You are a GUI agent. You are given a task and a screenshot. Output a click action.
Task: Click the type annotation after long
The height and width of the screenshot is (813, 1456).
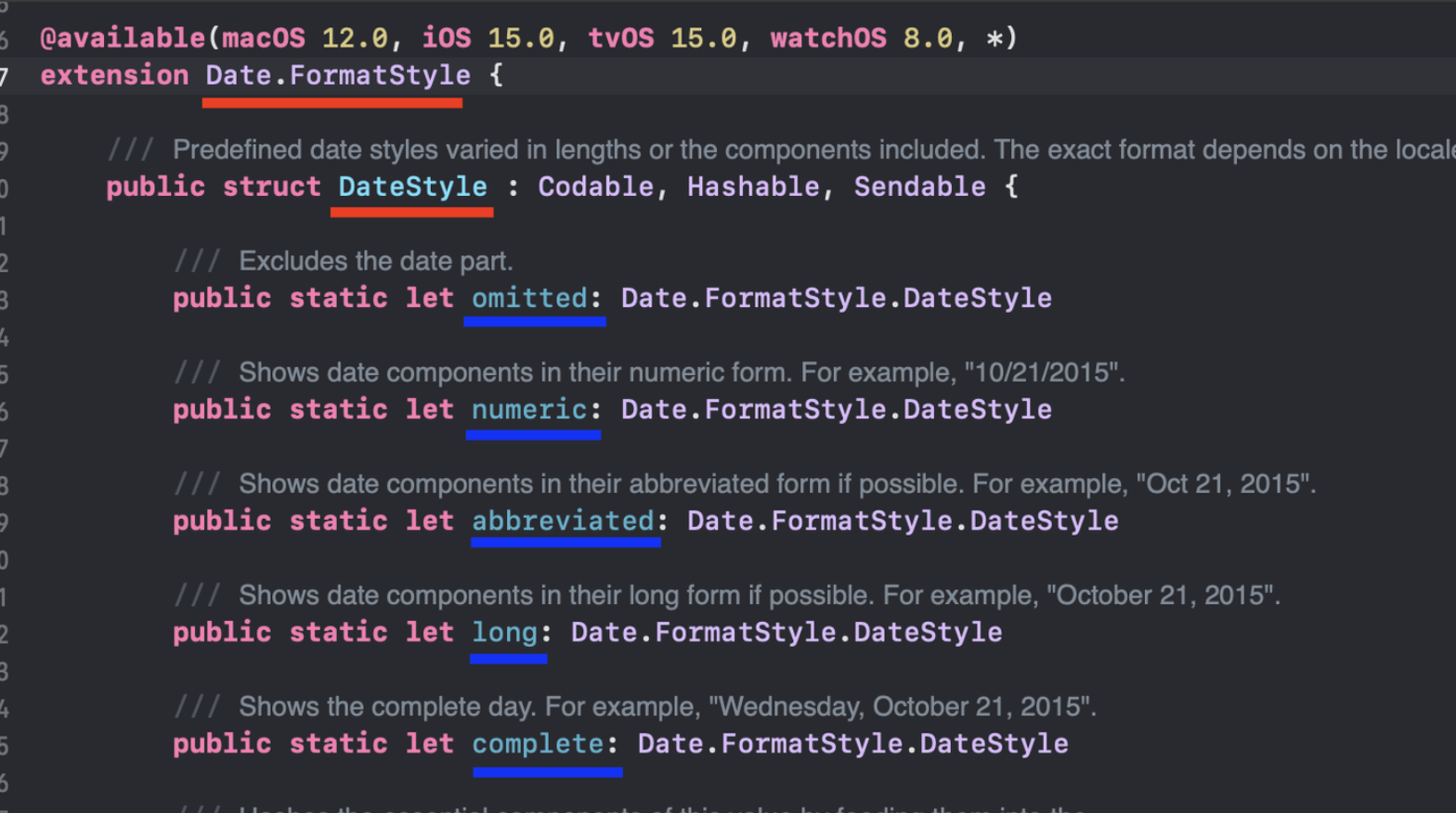(x=786, y=632)
